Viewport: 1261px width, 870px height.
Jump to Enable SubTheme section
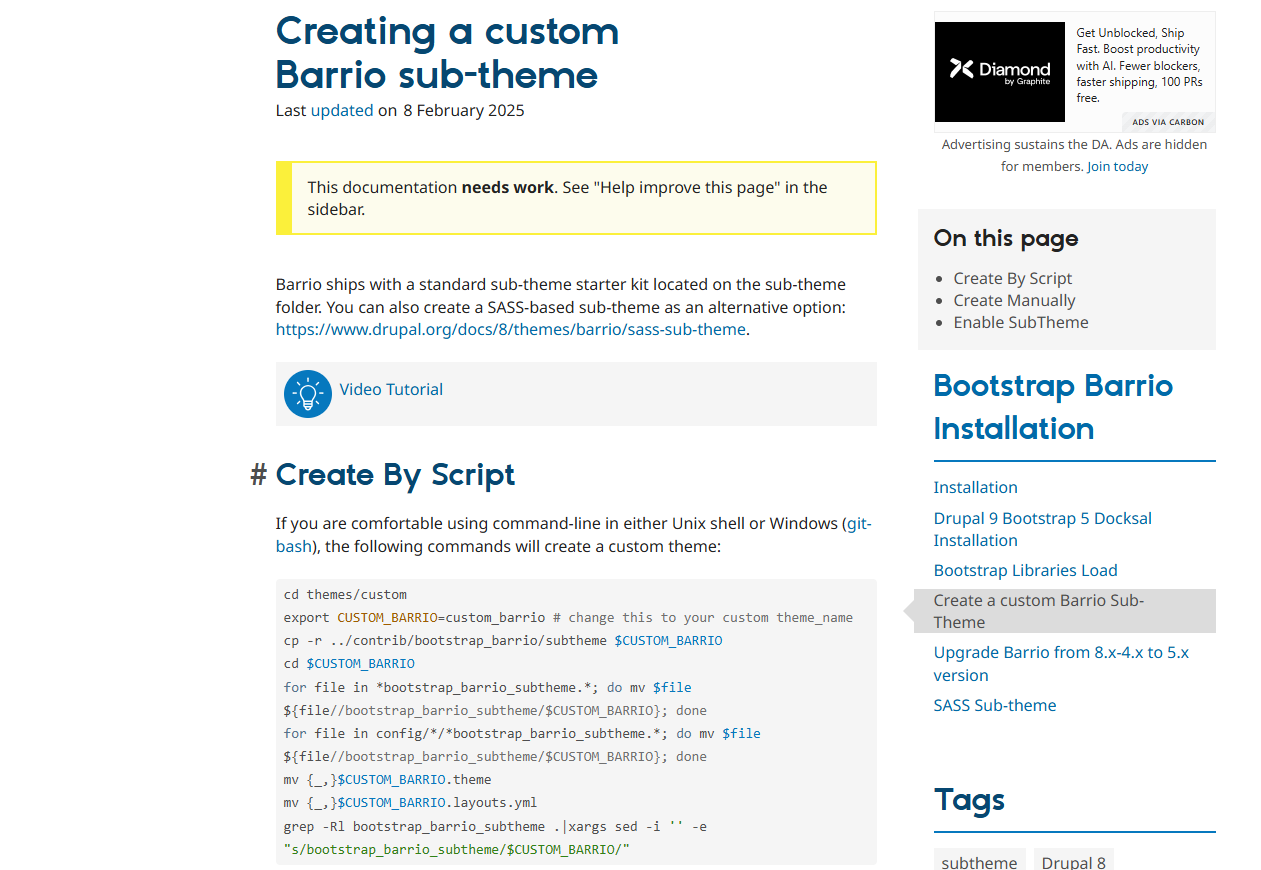1021,322
